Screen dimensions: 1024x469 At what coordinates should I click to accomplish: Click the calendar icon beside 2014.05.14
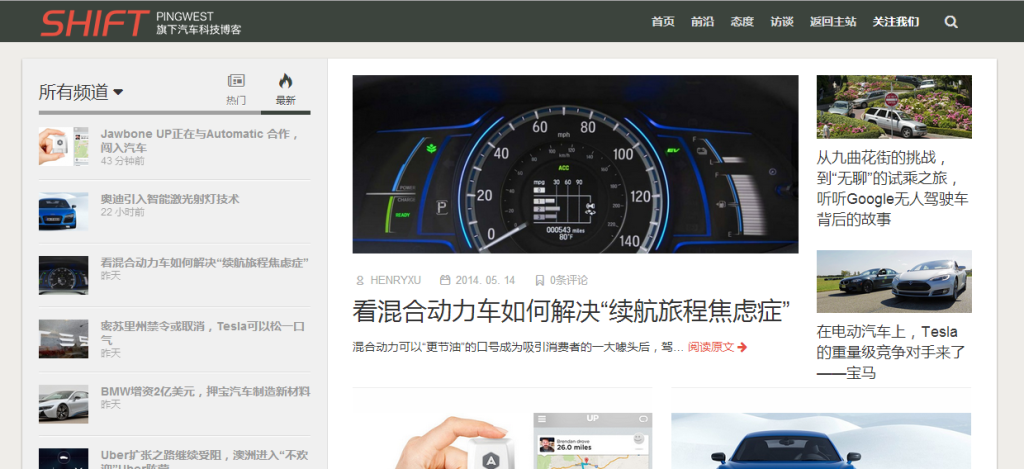click(x=445, y=280)
